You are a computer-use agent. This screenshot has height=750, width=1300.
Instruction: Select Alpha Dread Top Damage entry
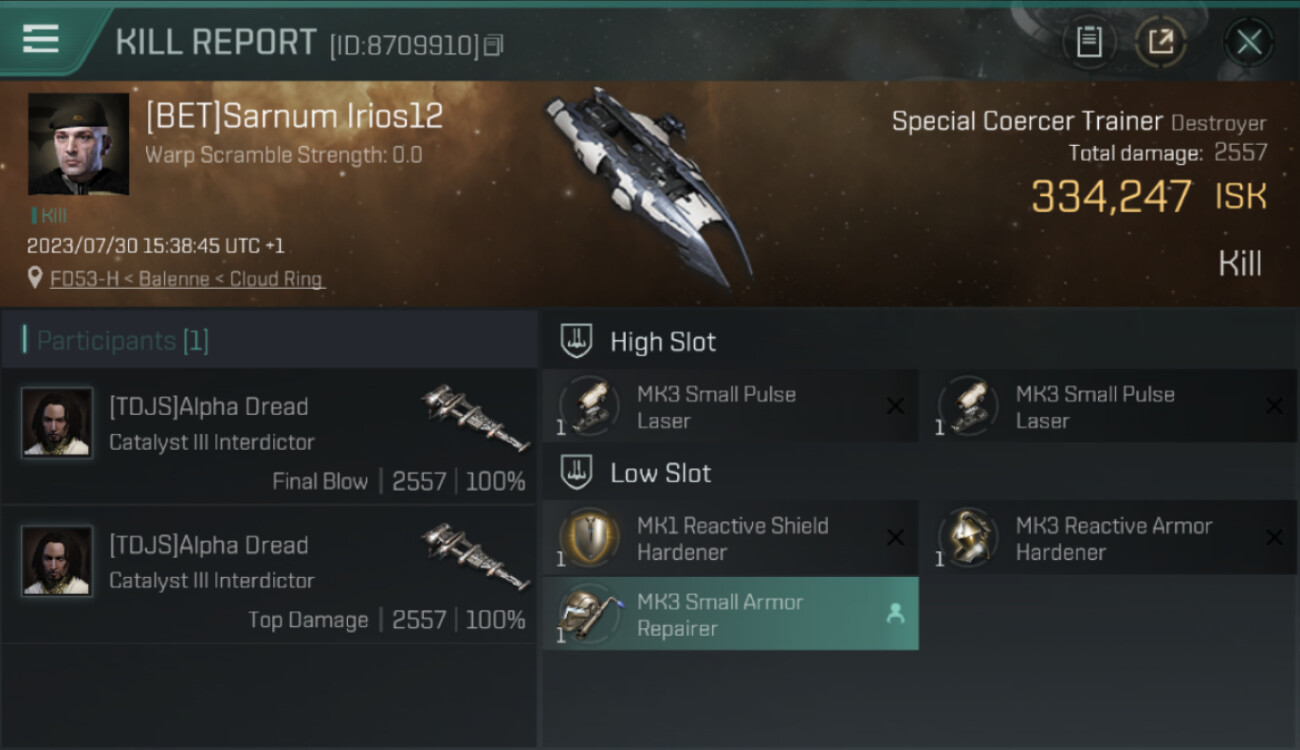click(x=269, y=575)
